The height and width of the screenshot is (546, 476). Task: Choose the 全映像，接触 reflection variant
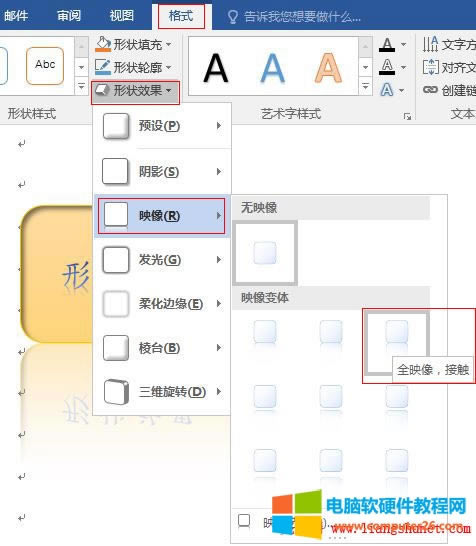coord(397,343)
